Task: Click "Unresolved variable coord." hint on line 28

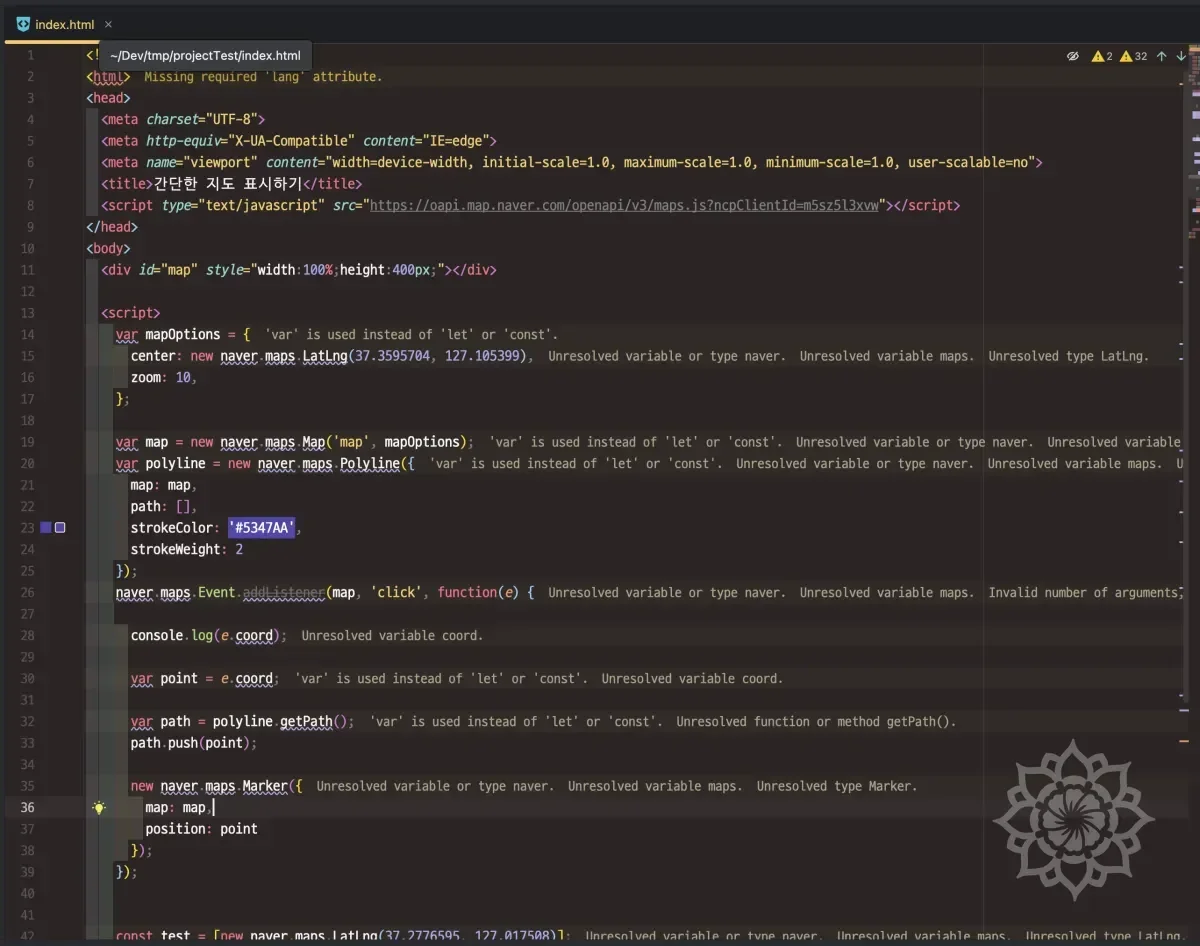Action: (392, 635)
